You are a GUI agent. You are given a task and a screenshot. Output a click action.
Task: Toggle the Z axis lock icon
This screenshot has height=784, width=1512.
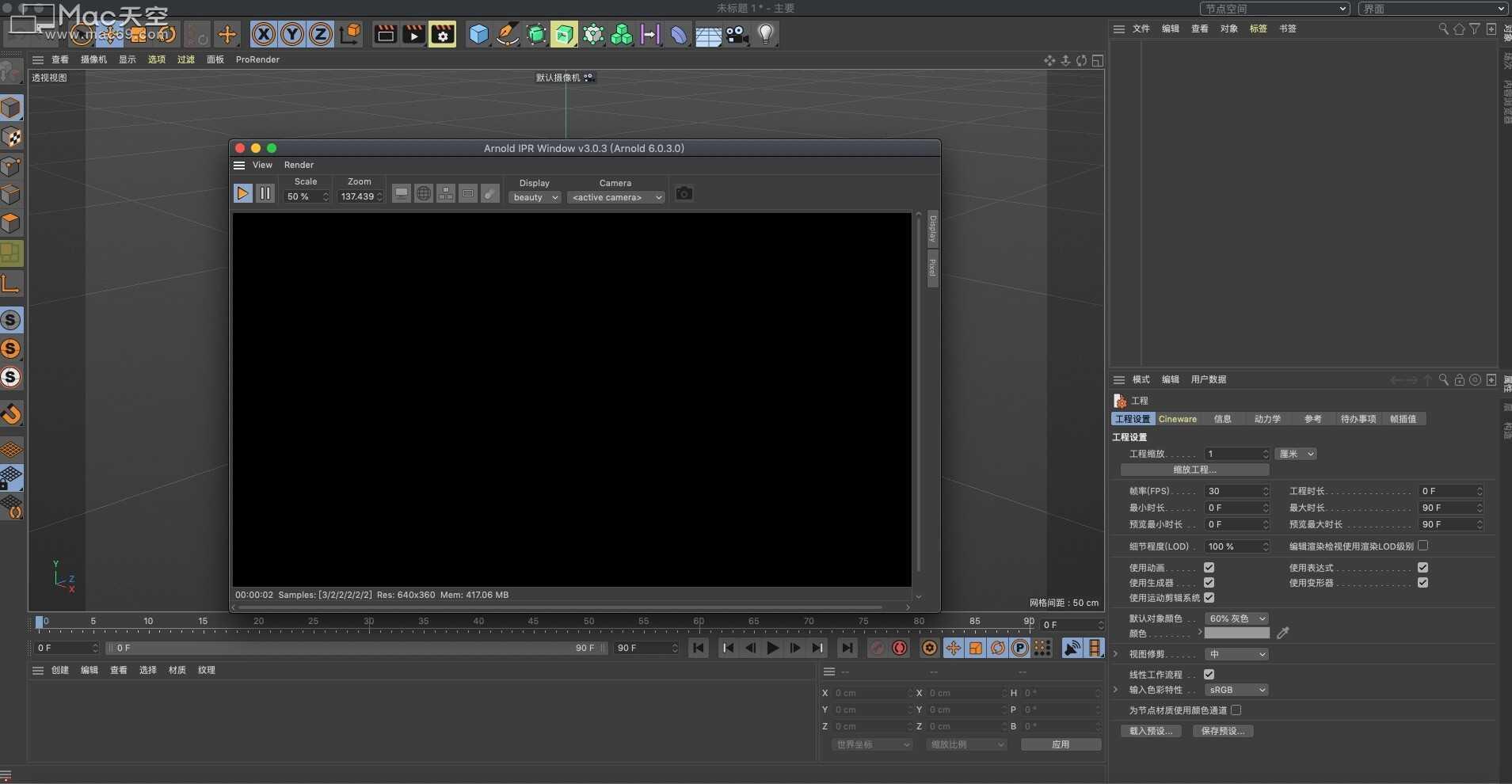(321, 34)
